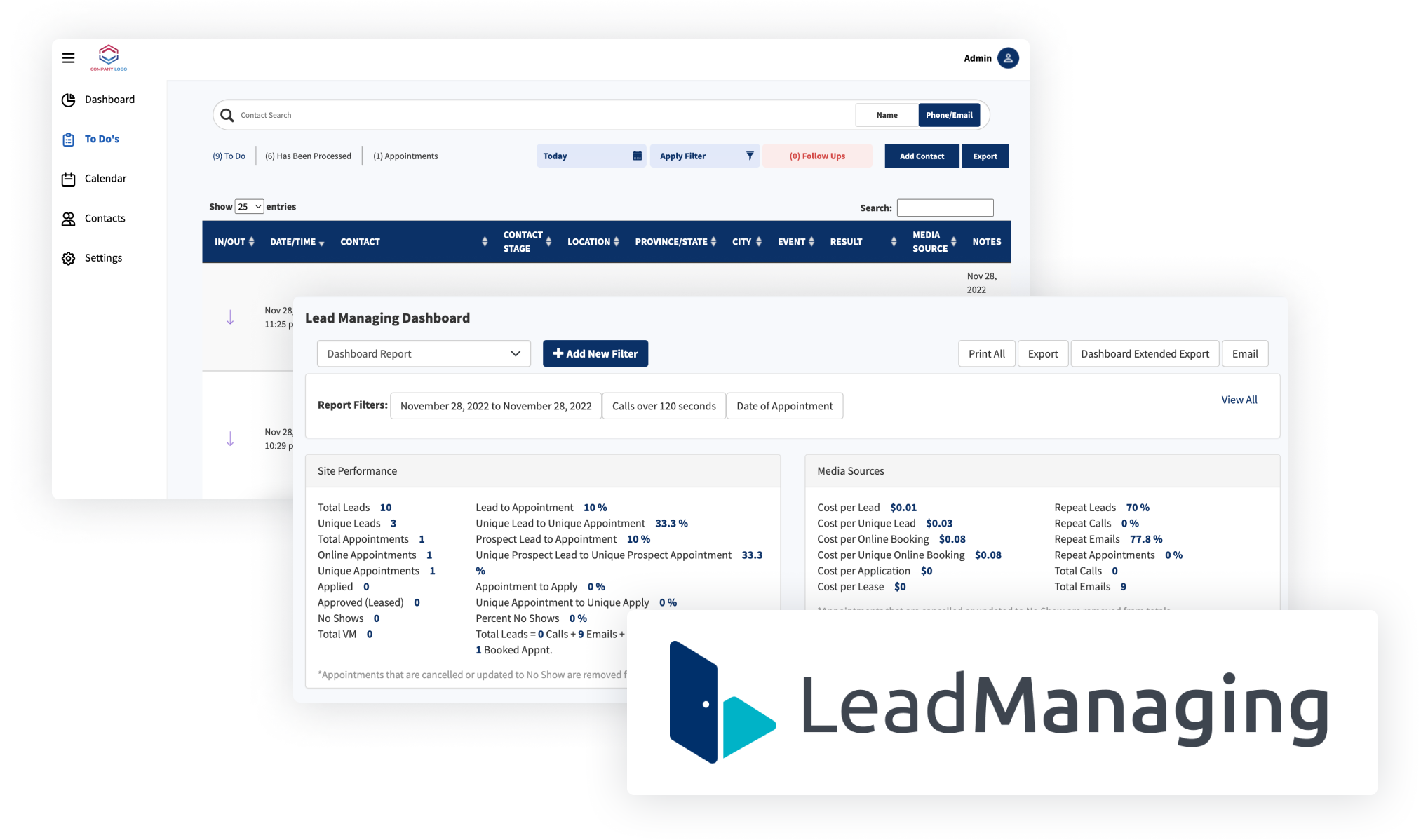Viewport: 1428px width, 840px height.
Task: Sort by RESULT column arrows
Action: pos(894,241)
